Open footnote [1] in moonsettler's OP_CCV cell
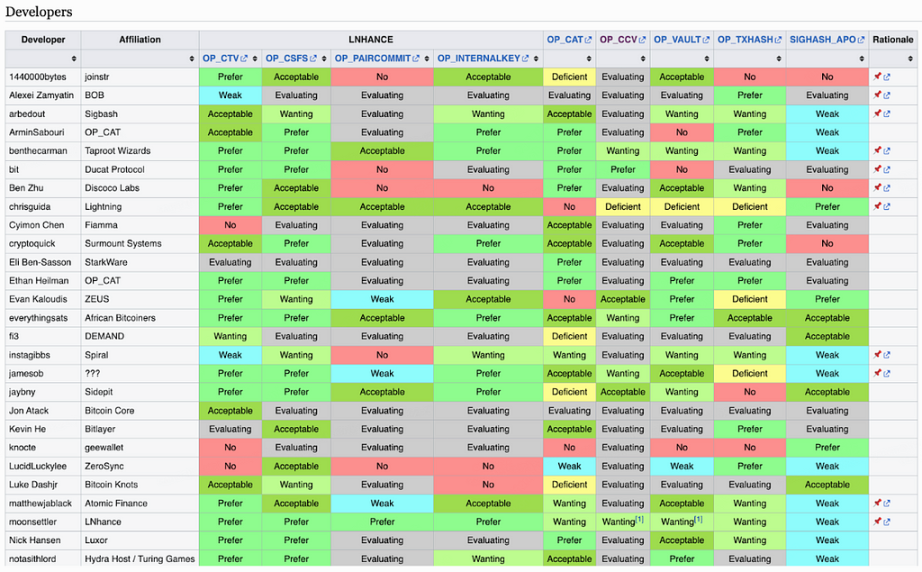The height and width of the screenshot is (572, 922). tap(639, 519)
